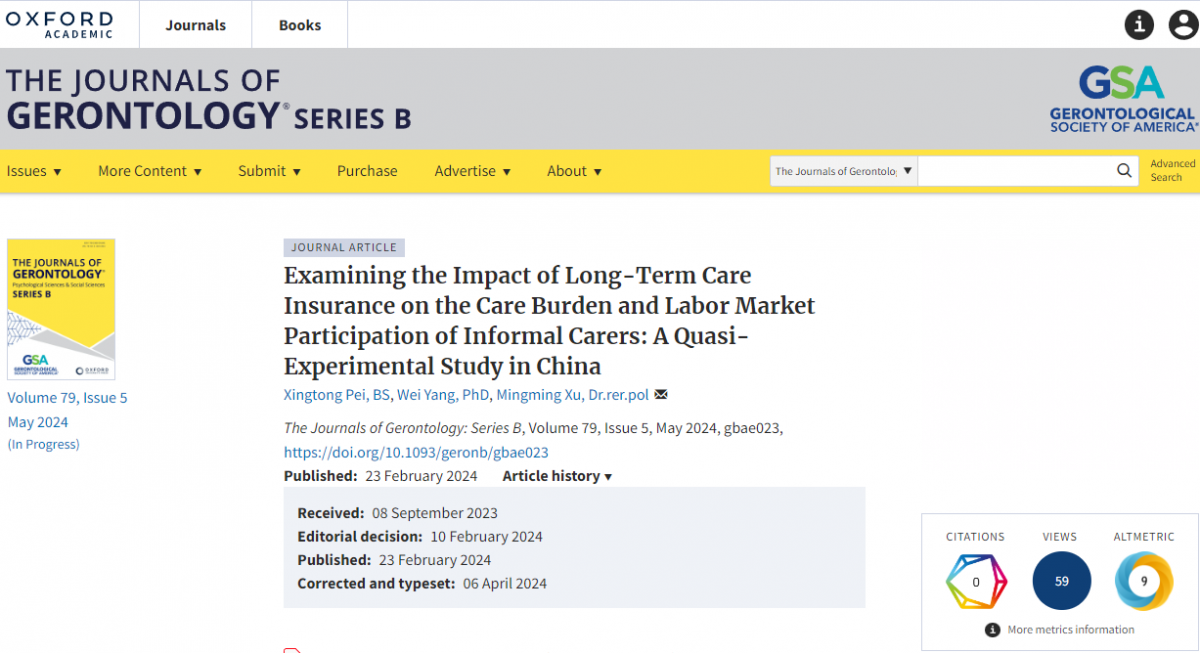
Task: Open the search scope selector dropdown
Action: click(843, 171)
